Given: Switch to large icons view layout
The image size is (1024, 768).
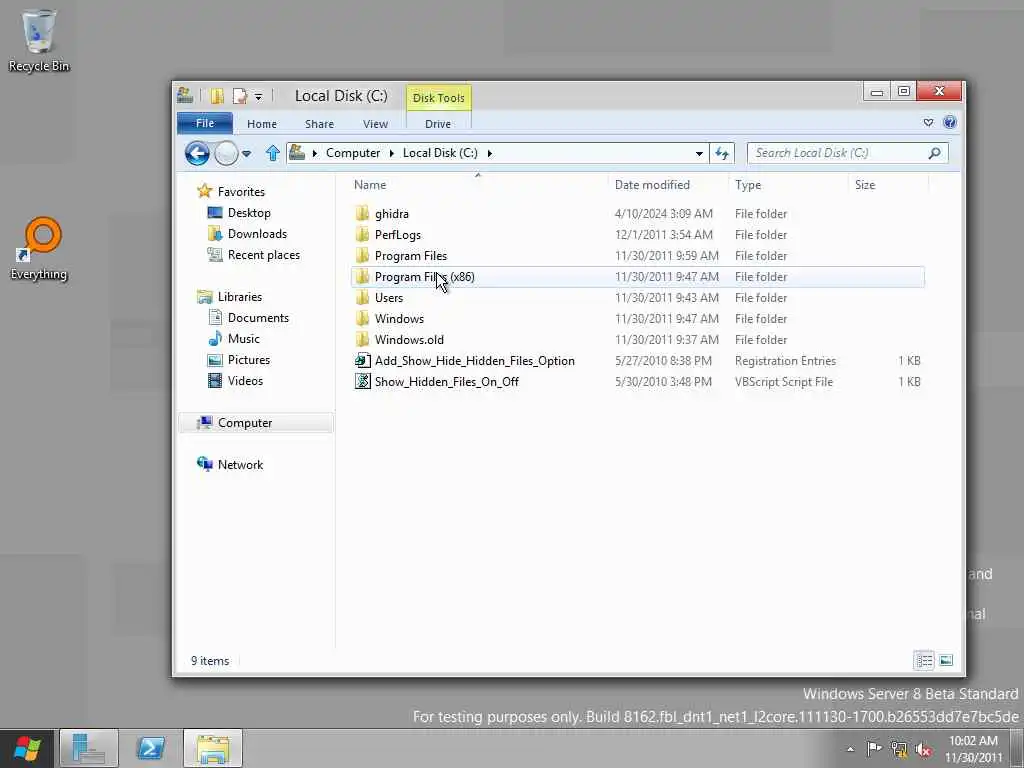Looking at the screenshot, I should coord(946,661).
